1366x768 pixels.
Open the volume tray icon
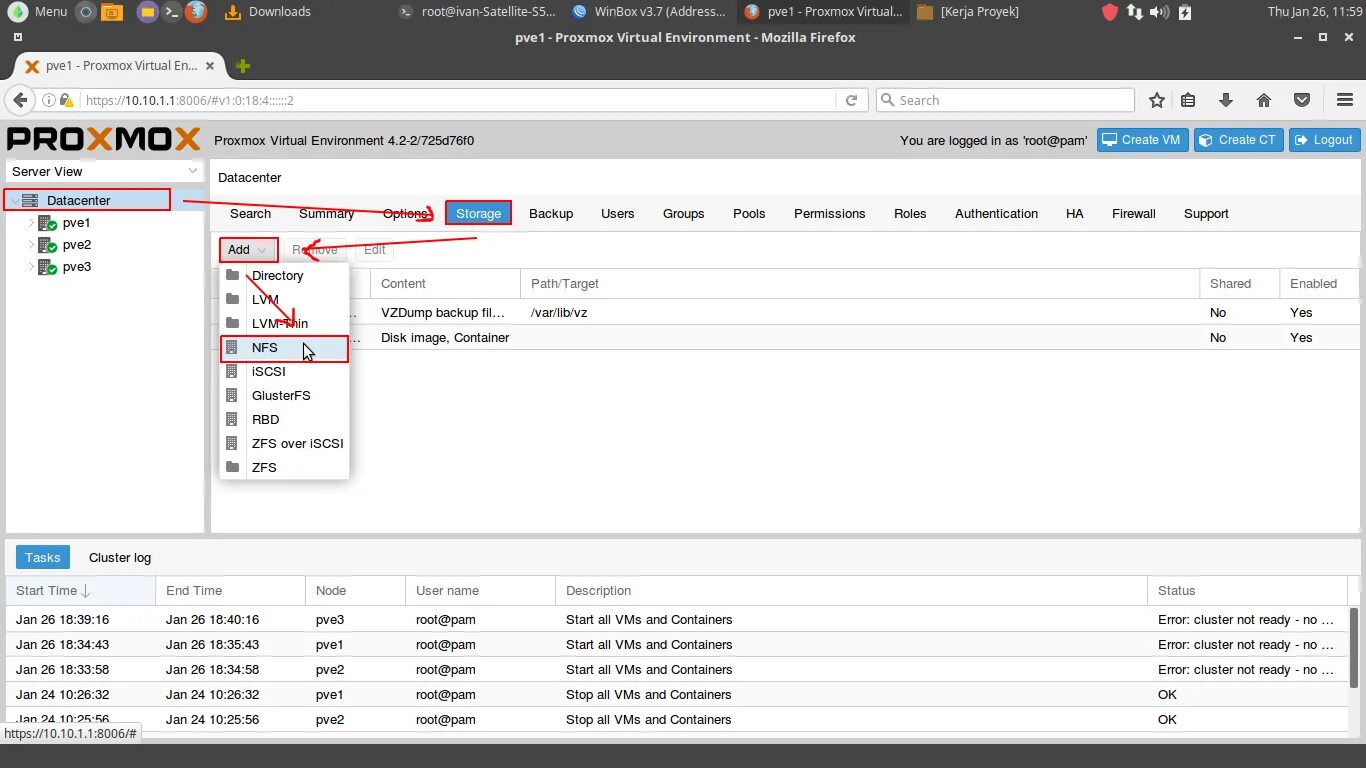pos(1159,12)
